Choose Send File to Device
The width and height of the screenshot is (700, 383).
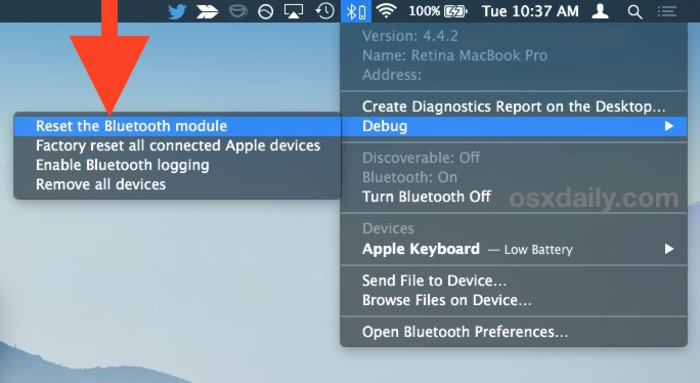(514, 281)
